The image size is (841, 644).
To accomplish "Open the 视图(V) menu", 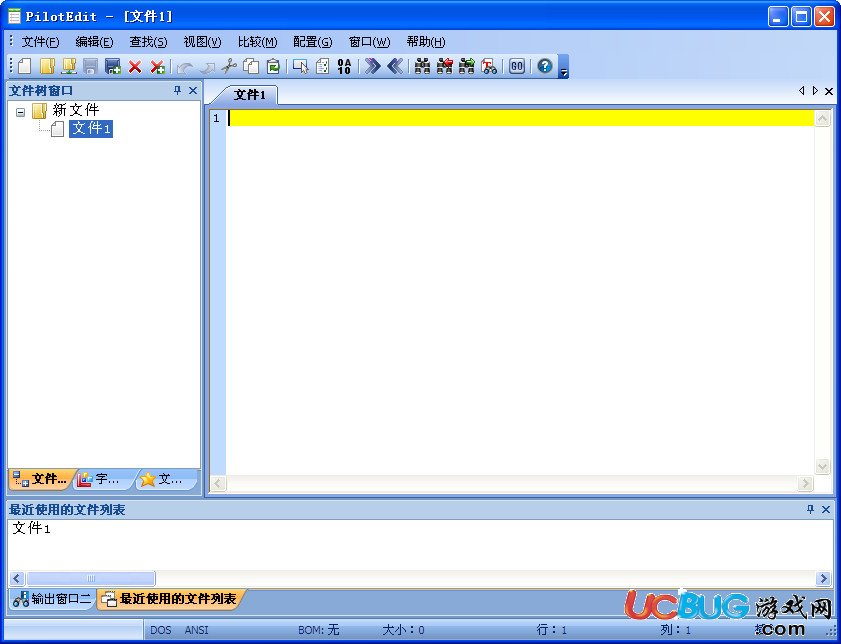I will (202, 42).
